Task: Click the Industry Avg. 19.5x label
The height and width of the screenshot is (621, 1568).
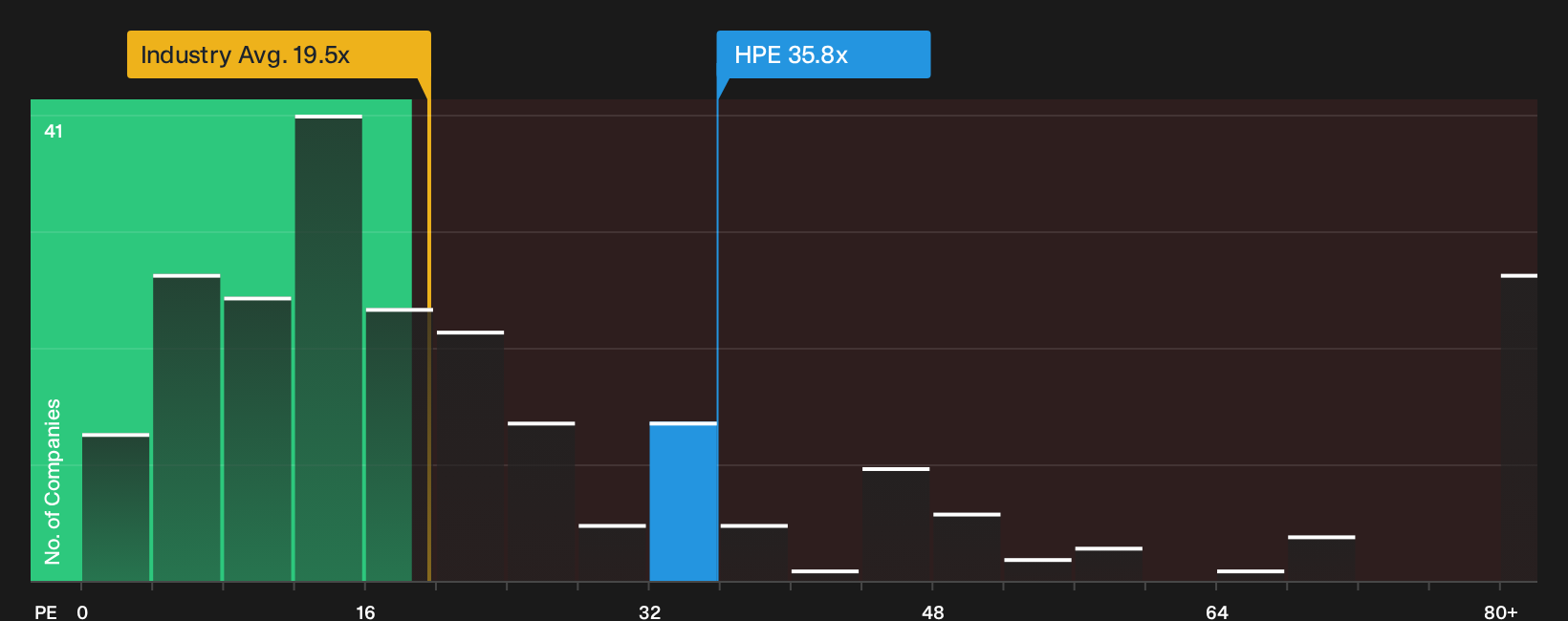Action: pyautogui.click(x=278, y=54)
